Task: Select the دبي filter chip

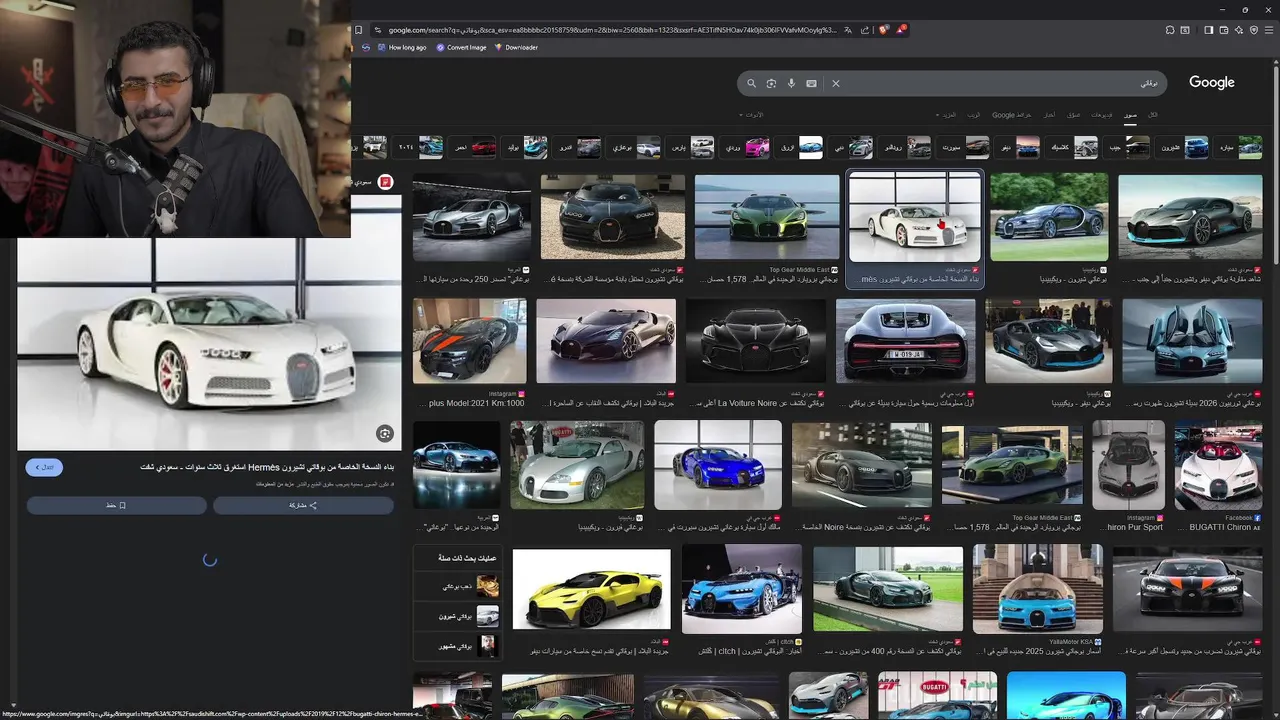Action: point(852,147)
